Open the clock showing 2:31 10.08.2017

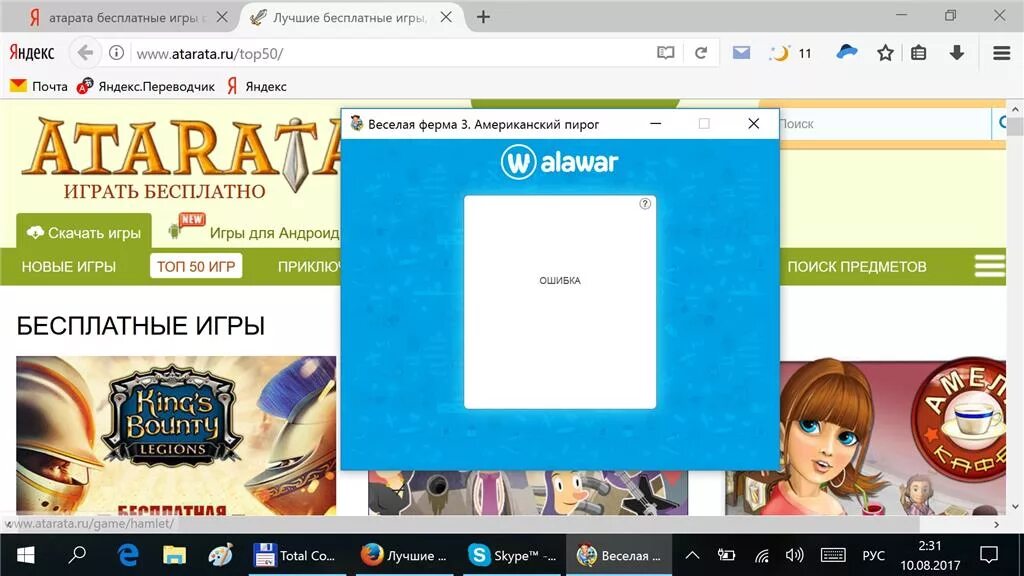[930, 555]
